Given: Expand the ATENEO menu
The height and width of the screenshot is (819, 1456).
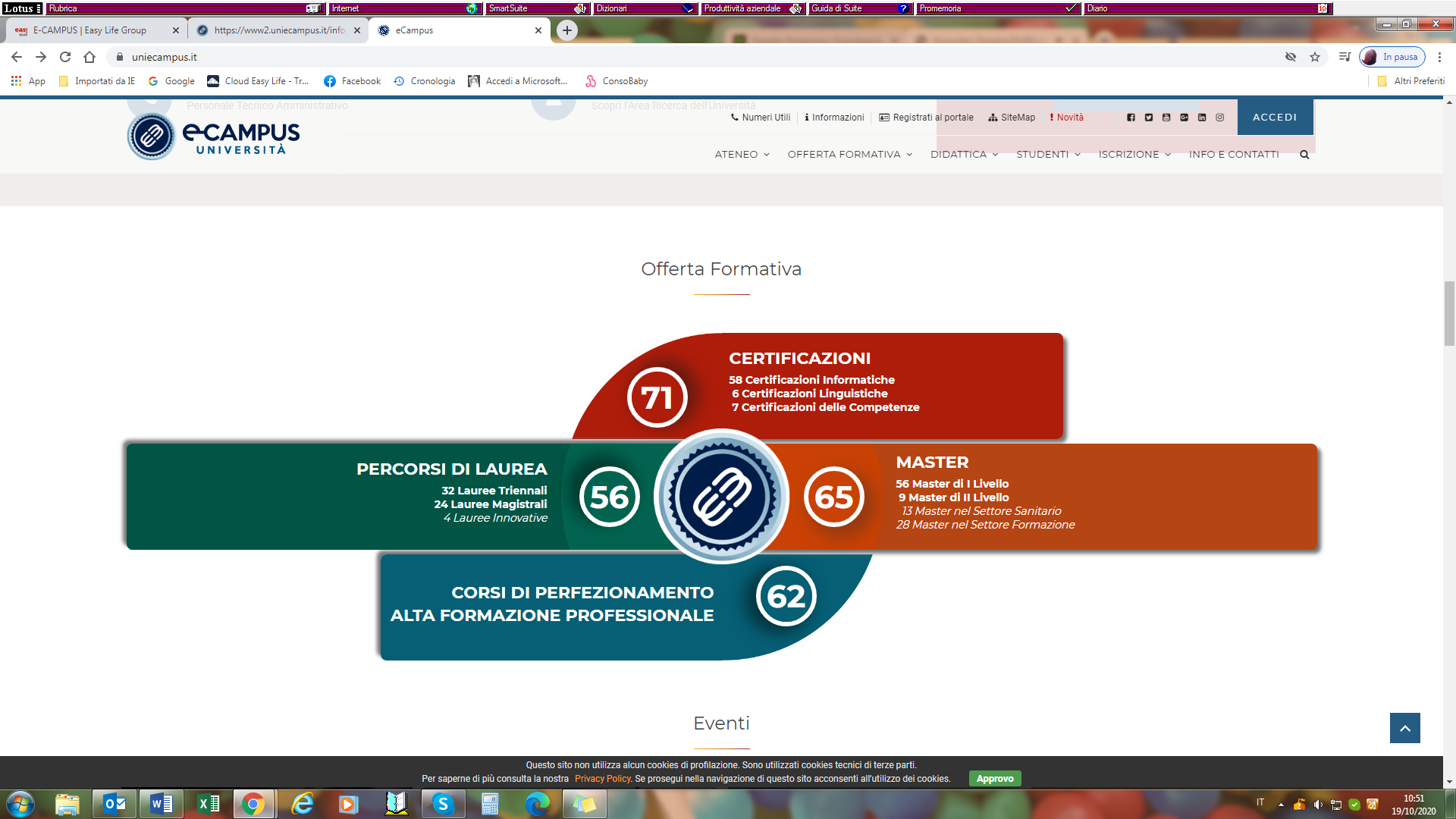Looking at the screenshot, I should 742,155.
